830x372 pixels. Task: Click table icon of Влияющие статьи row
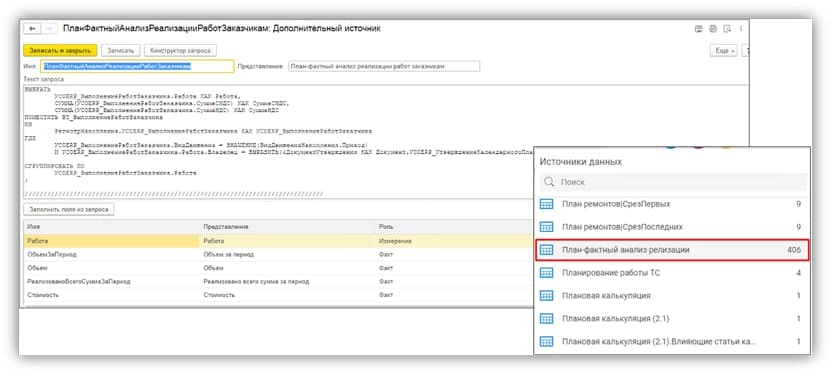coord(546,342)
